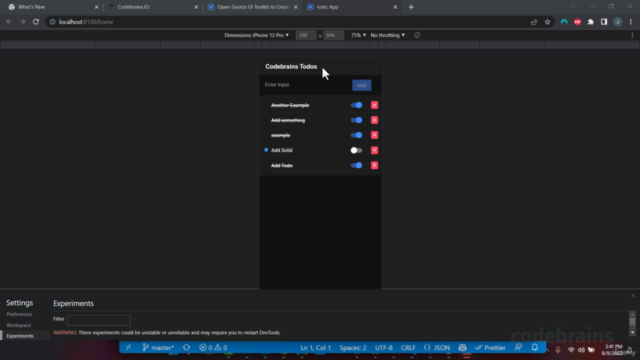Viewport: 640px width, 360px height.
Task: Open errors and warnings count
Action: (x=213, y=348)
